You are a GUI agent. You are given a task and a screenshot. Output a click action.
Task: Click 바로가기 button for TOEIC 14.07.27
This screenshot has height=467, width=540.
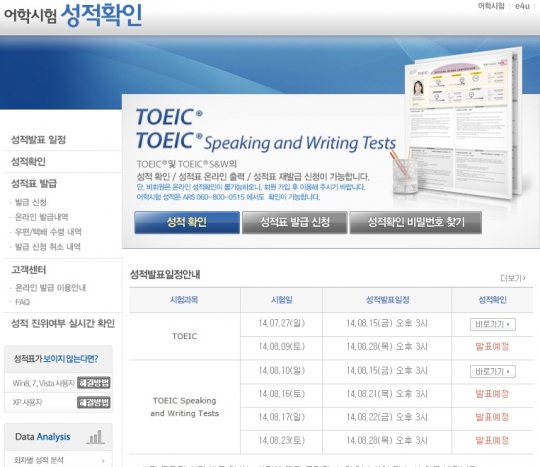(492, 324)
